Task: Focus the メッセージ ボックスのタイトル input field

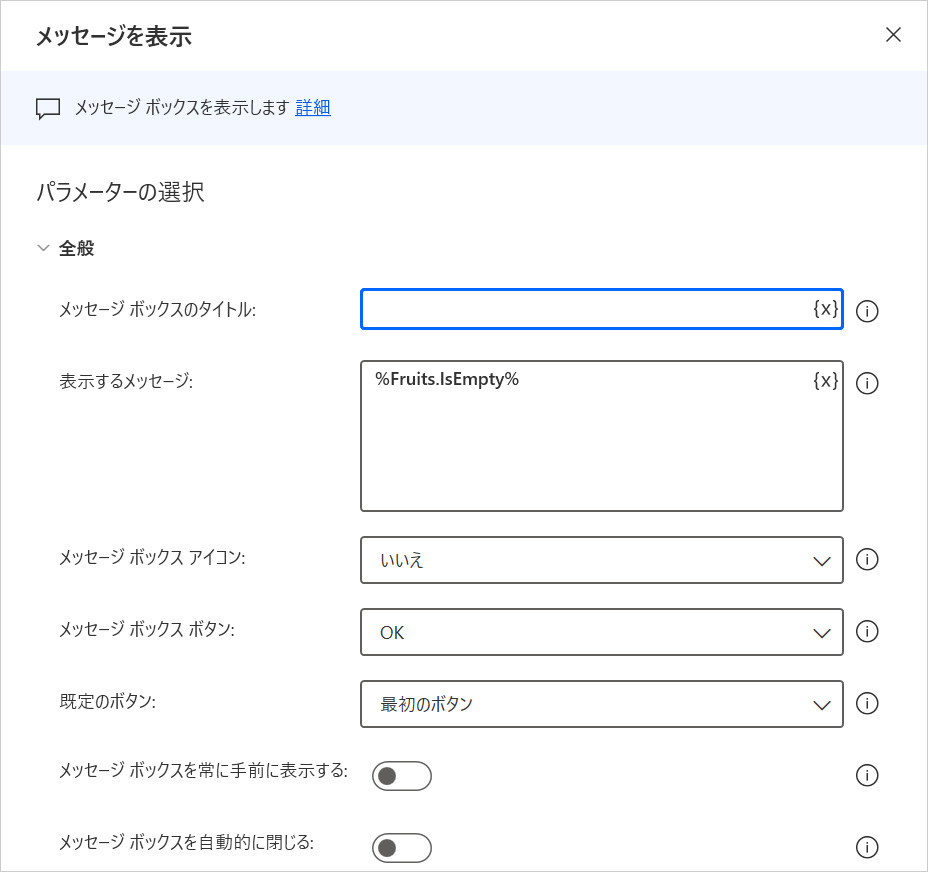Action: [585, 310]
